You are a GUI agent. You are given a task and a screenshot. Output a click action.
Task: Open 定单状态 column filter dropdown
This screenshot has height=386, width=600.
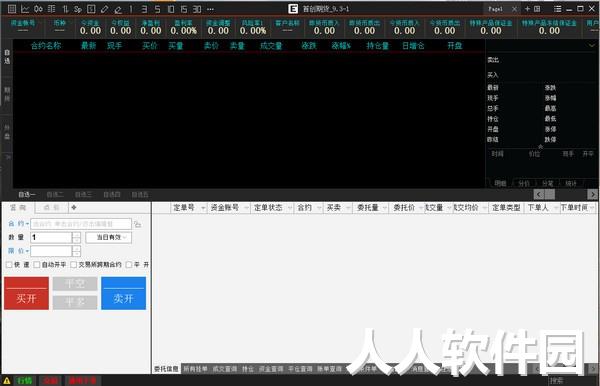[x=290, y=208]
